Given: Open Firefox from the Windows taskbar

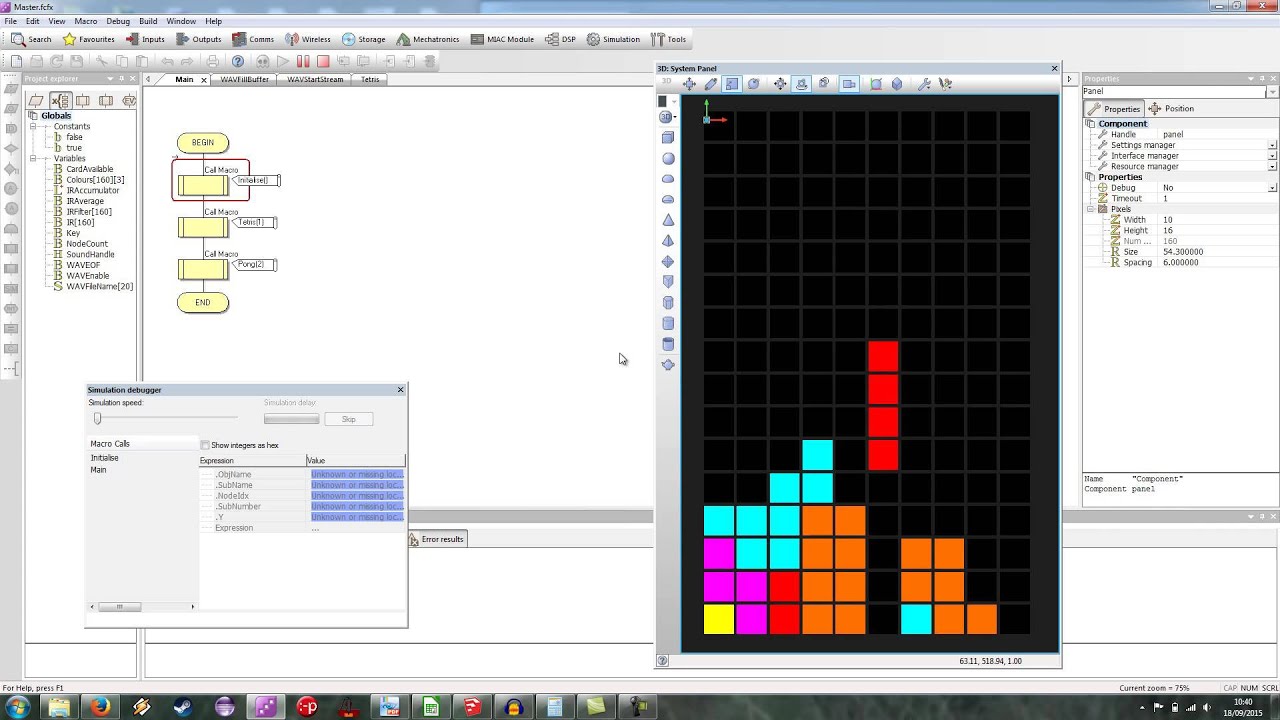Looking at the screenshot, I should coord(100,707).
